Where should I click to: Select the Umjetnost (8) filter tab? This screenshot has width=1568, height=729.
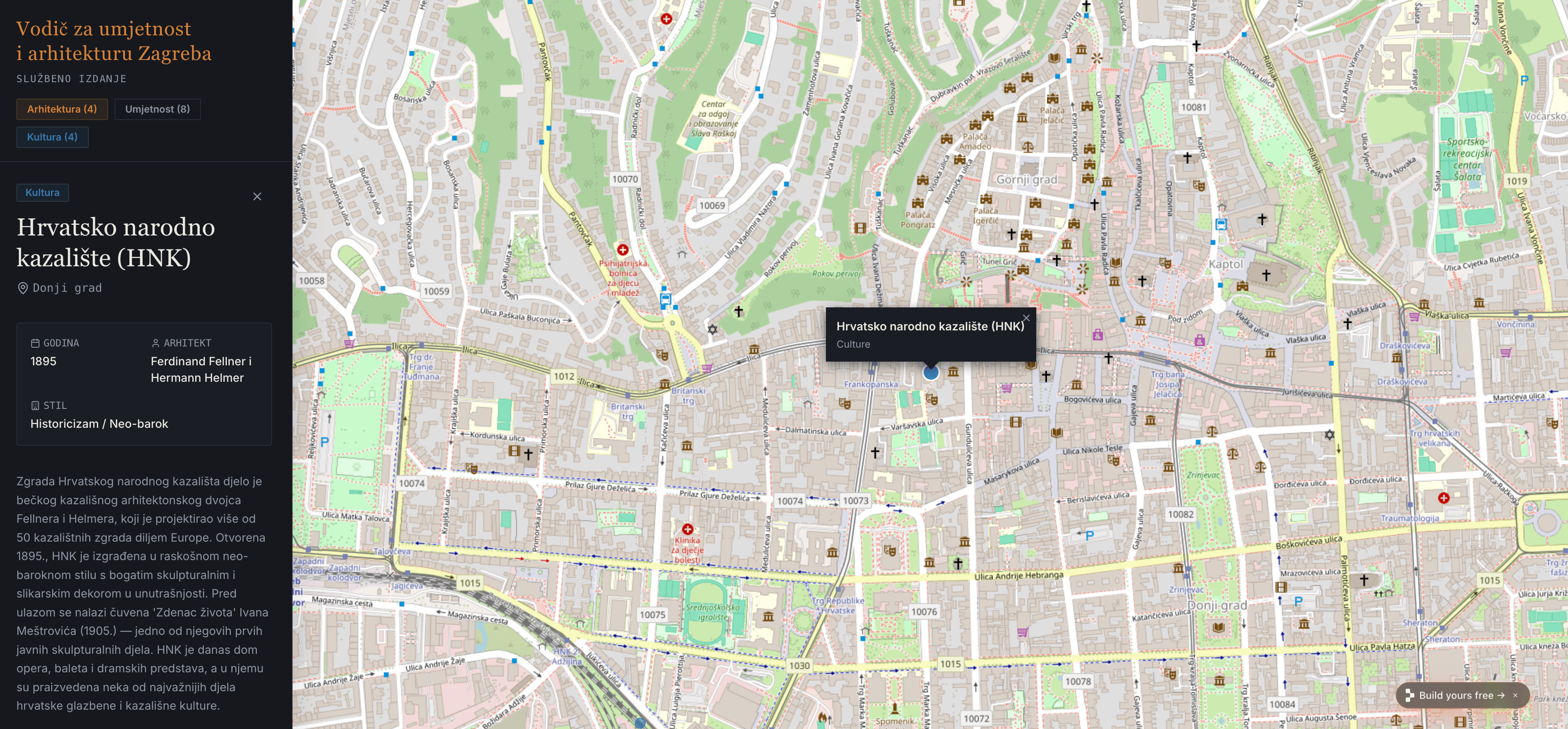tap(158, 109)
